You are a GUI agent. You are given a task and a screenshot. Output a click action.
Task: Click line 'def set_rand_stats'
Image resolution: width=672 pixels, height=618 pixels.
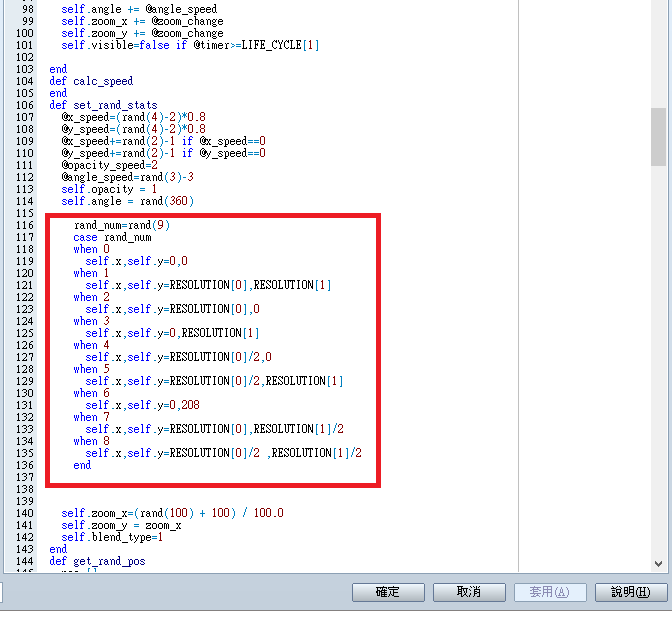tap(103, 105)
